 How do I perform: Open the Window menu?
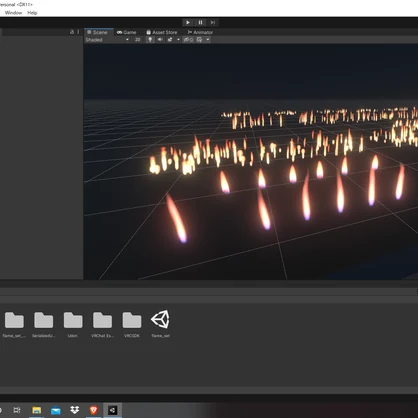tap(13, 13)
